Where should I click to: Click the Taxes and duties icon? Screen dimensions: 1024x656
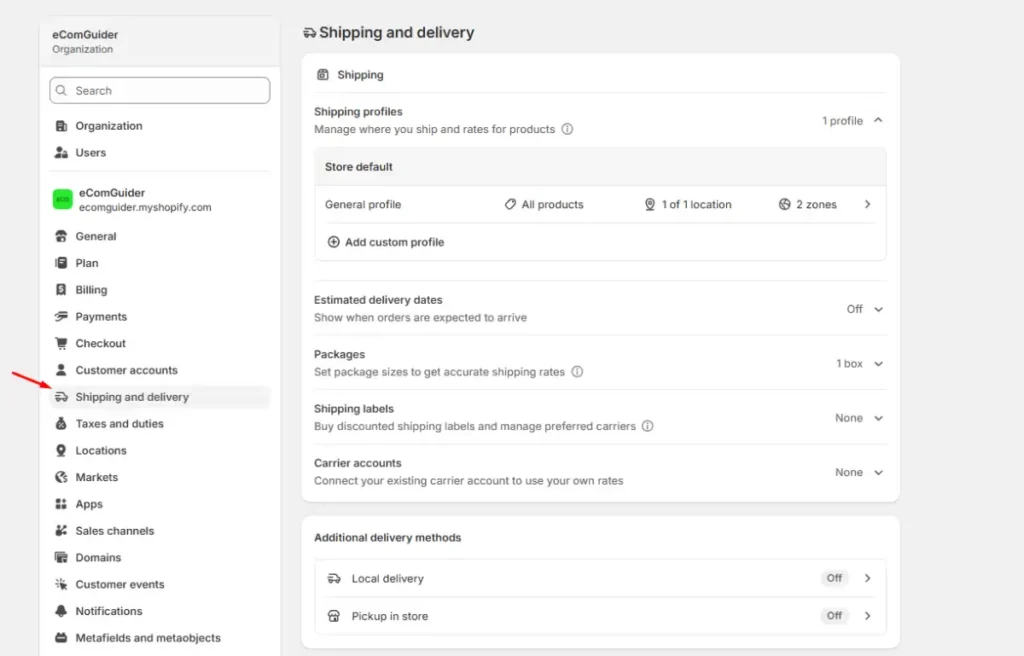[x=61, y=423]
